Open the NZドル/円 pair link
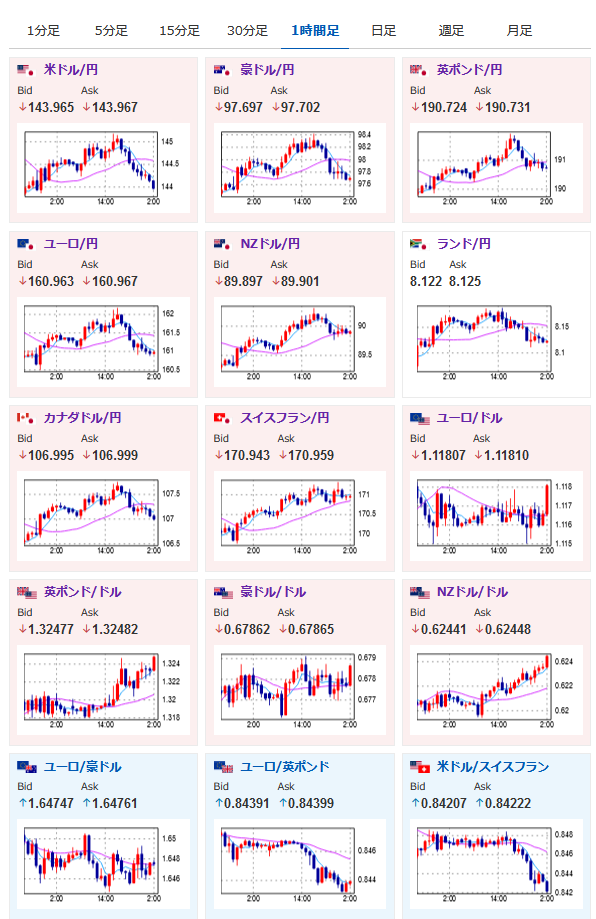 pos(270,244)
